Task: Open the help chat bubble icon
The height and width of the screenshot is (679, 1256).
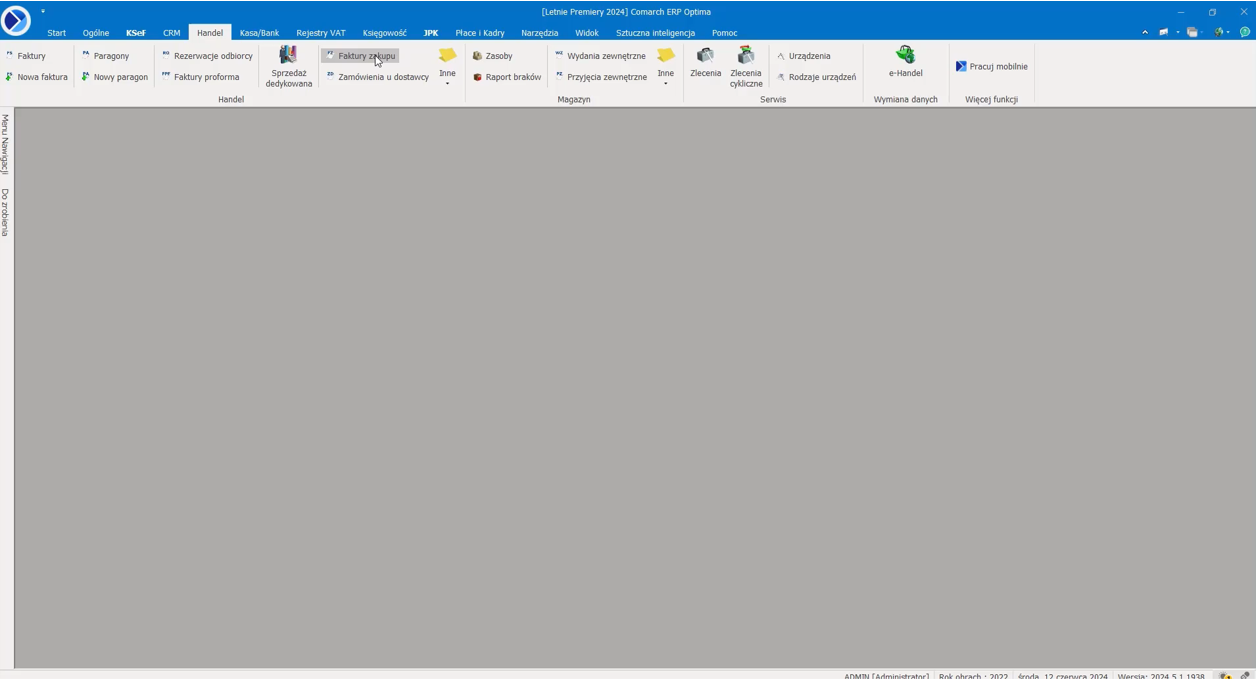Action: (x=1245, y=32)
